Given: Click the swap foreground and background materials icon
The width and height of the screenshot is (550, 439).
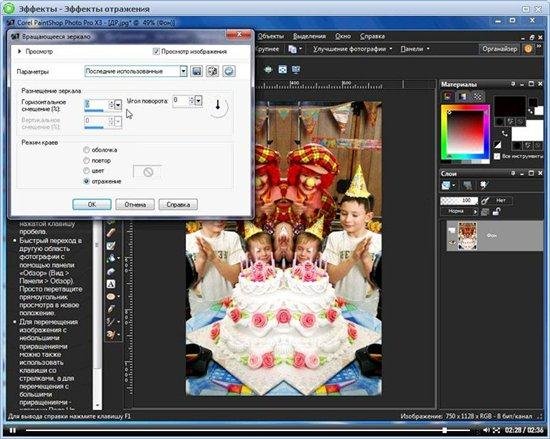Looking at the screenshot, I should coord(505,134).
